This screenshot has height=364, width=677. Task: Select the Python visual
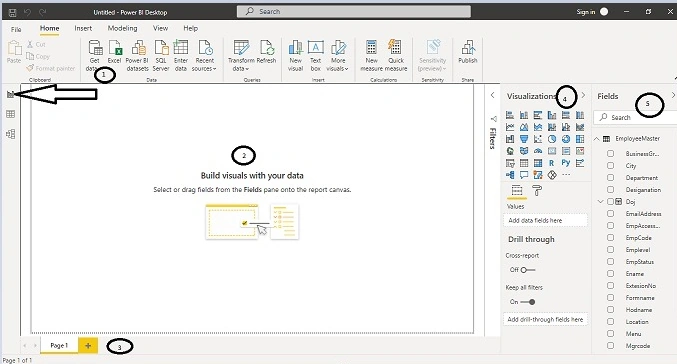pos(566,163)
